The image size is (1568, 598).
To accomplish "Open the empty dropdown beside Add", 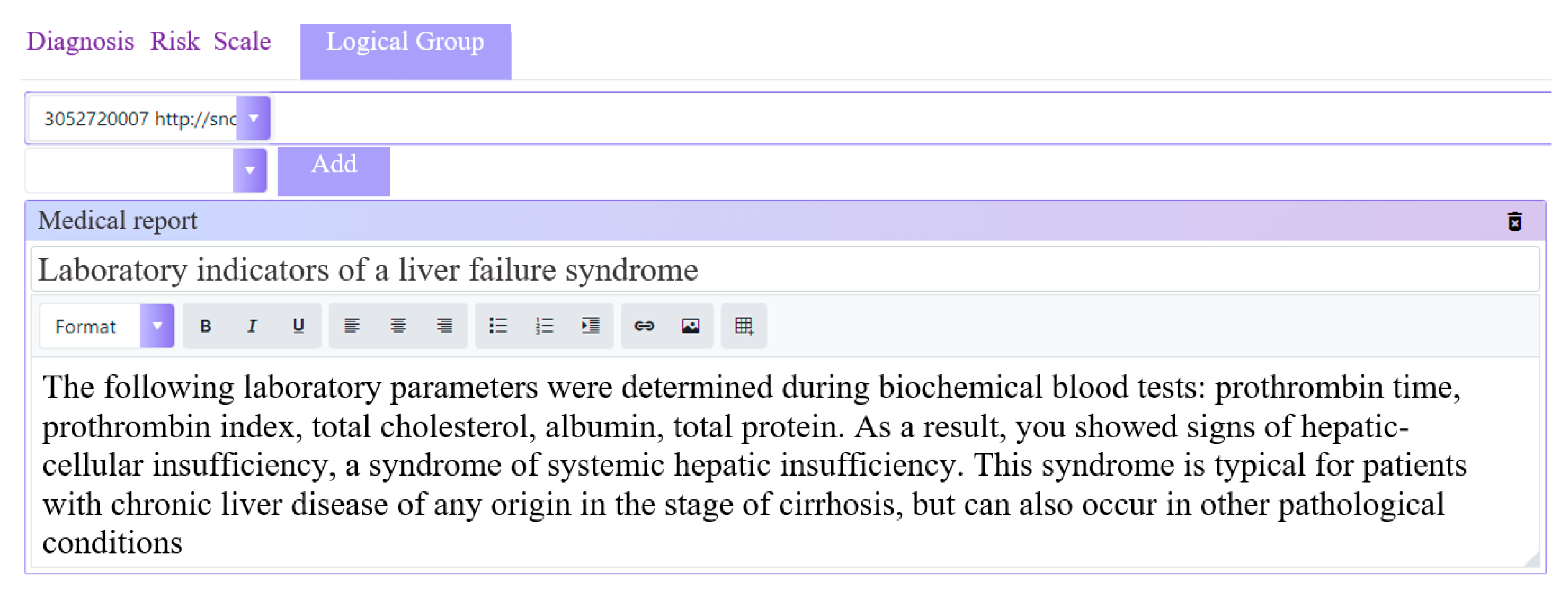I will [x=250, y=171].
